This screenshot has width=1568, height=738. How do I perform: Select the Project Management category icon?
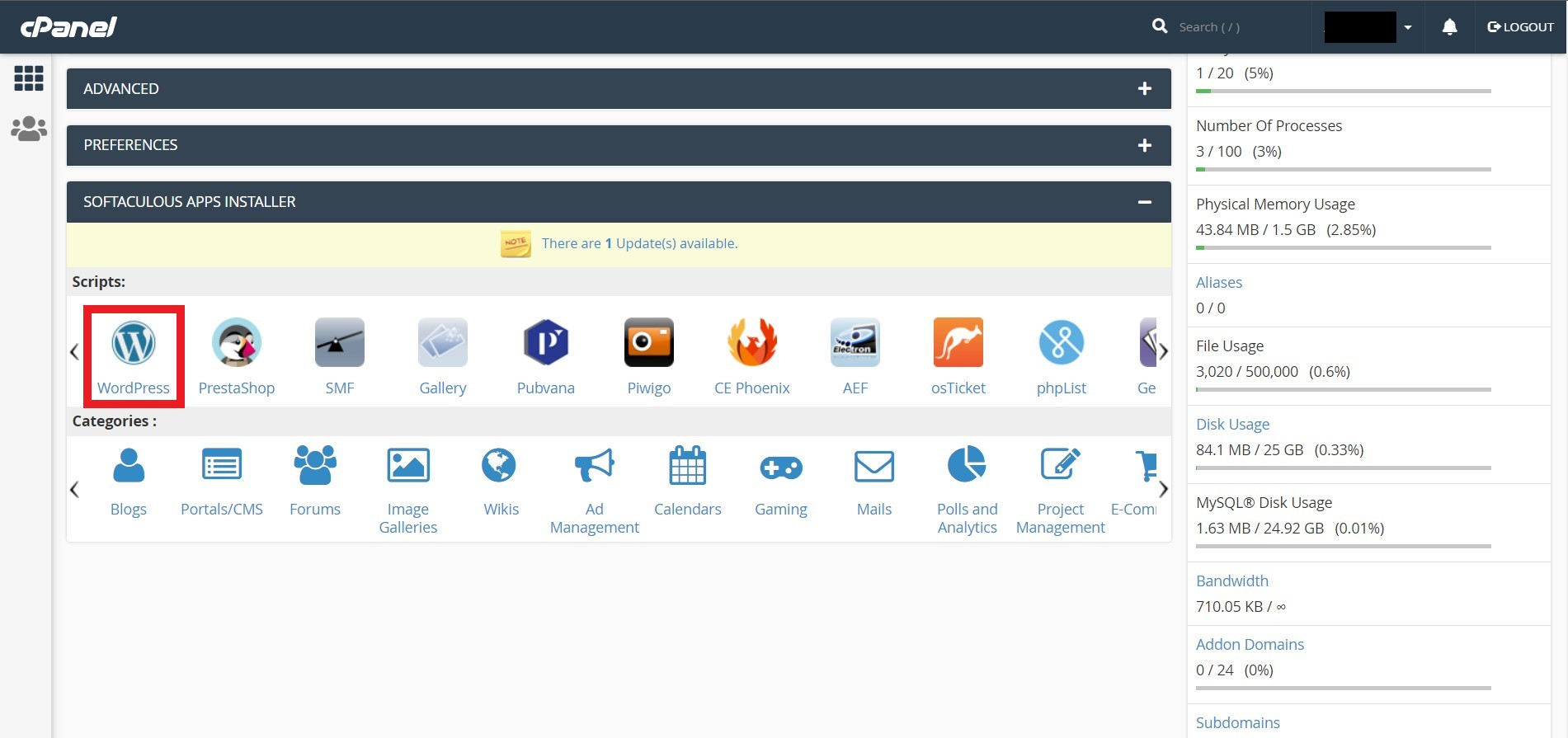tap(1061, 464)
